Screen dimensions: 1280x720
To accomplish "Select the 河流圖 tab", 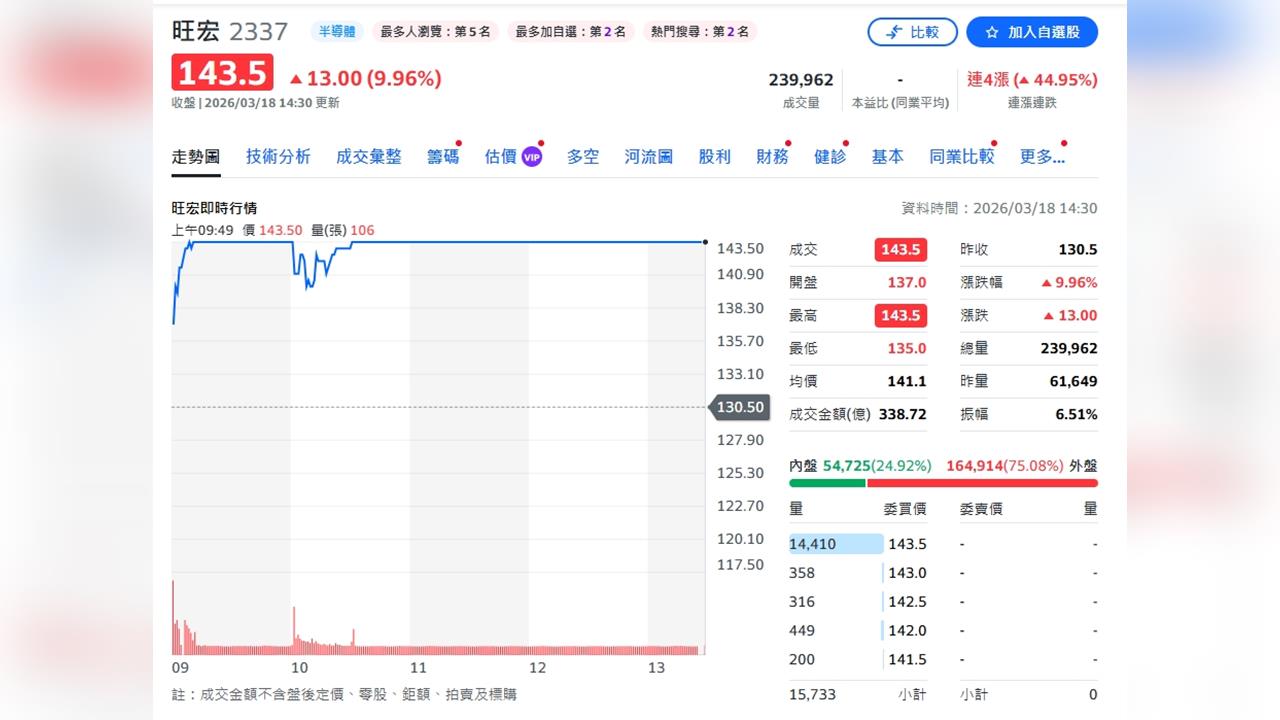I will (647, 156).
